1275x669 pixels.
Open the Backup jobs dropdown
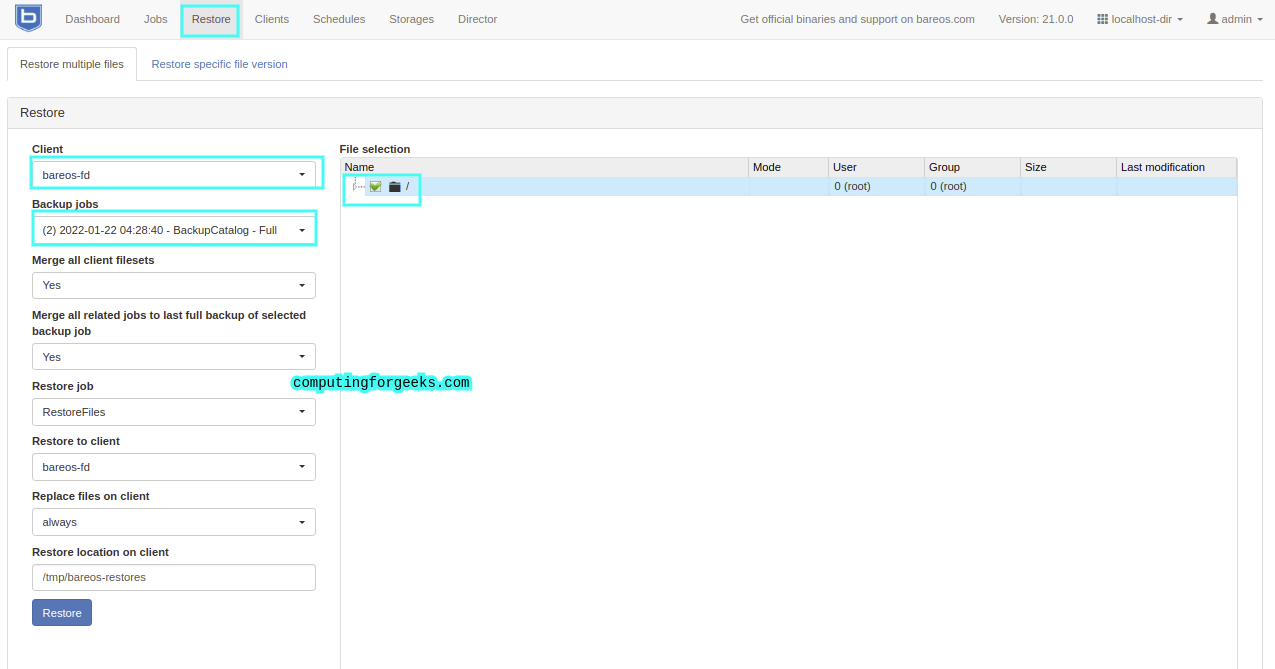click(174, 230)
